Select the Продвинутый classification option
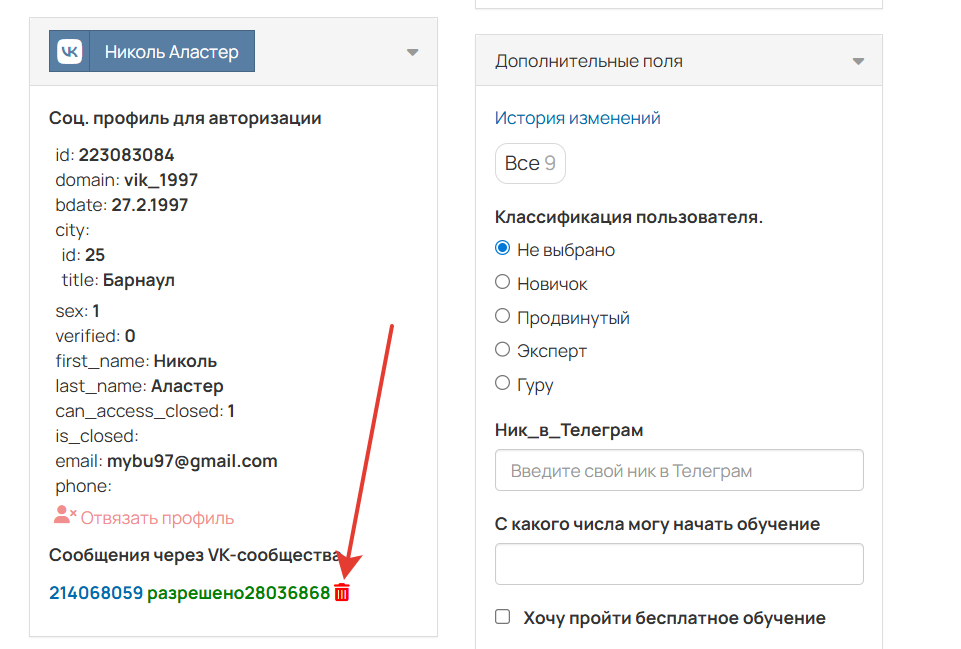The image size is (961, 649). [x=502, y=317]
